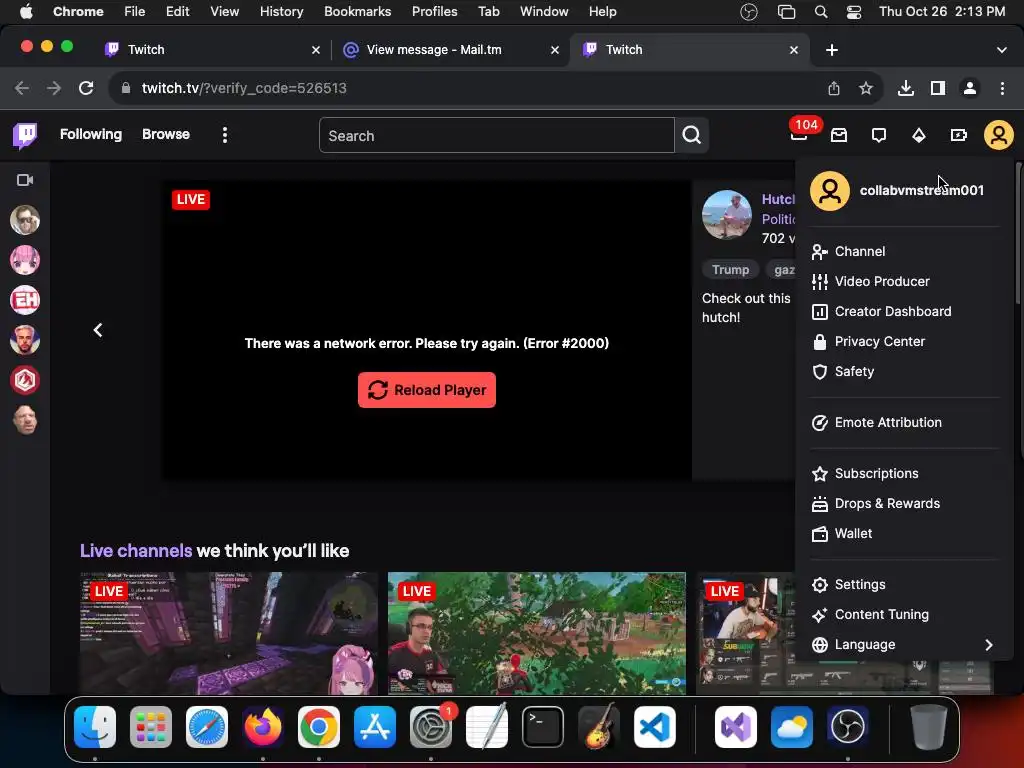Click the Live channels heading link
Image resolution: width=1024 pixels, height=768 pixels.
tap(136, 551)
